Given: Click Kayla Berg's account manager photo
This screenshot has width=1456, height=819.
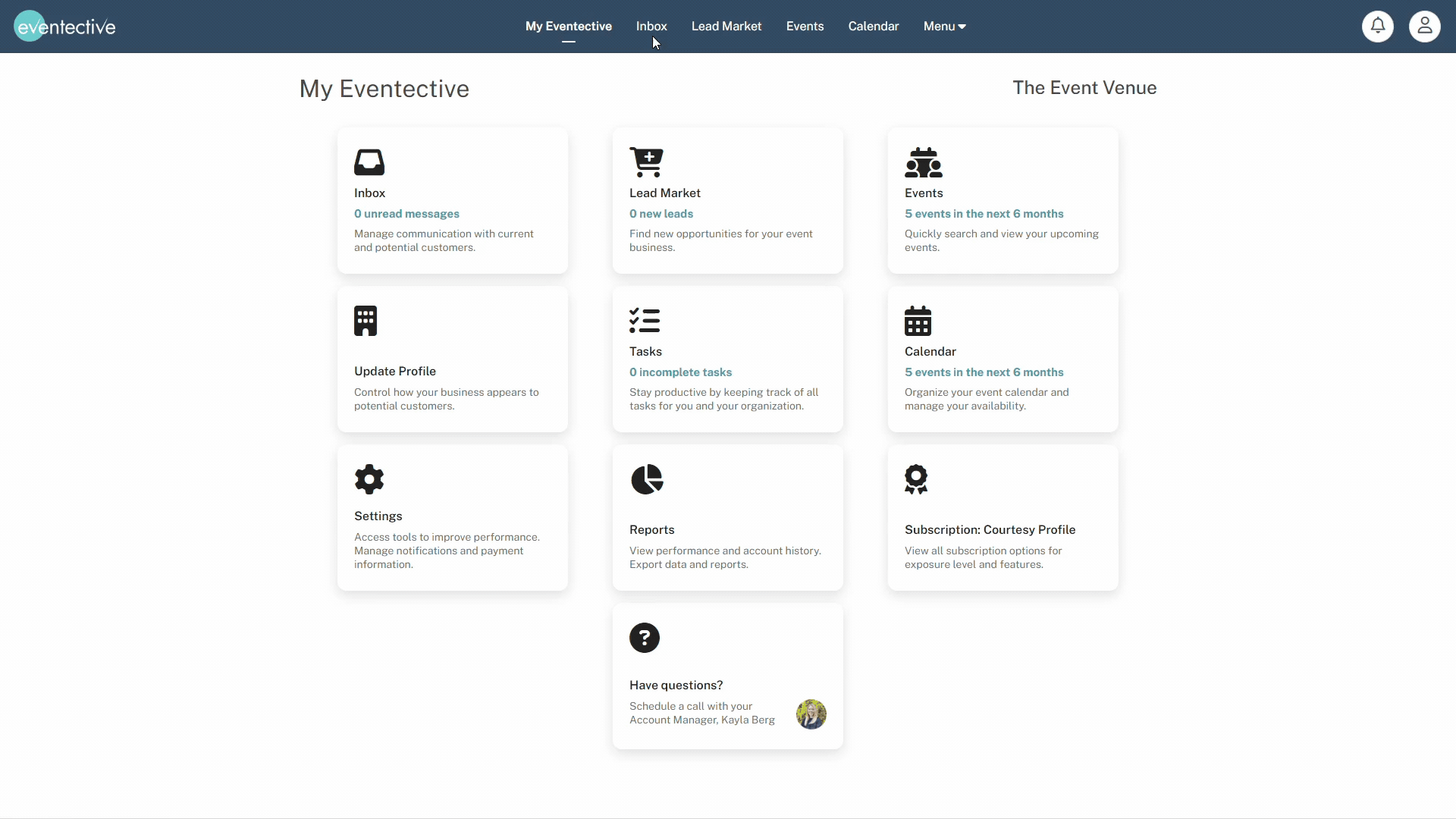Looking at the screenshot, I should [811, 714].
